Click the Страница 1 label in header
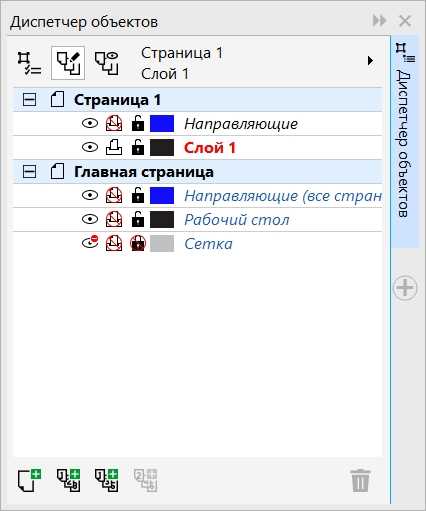 pyautogui.click(x=182, y=53)
